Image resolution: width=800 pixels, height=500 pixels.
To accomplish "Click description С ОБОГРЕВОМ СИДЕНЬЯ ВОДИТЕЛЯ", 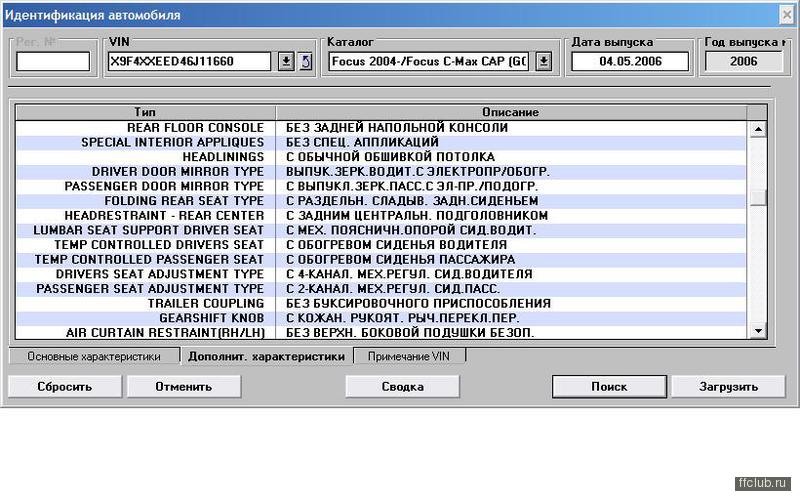I will (x=396, y=245).
